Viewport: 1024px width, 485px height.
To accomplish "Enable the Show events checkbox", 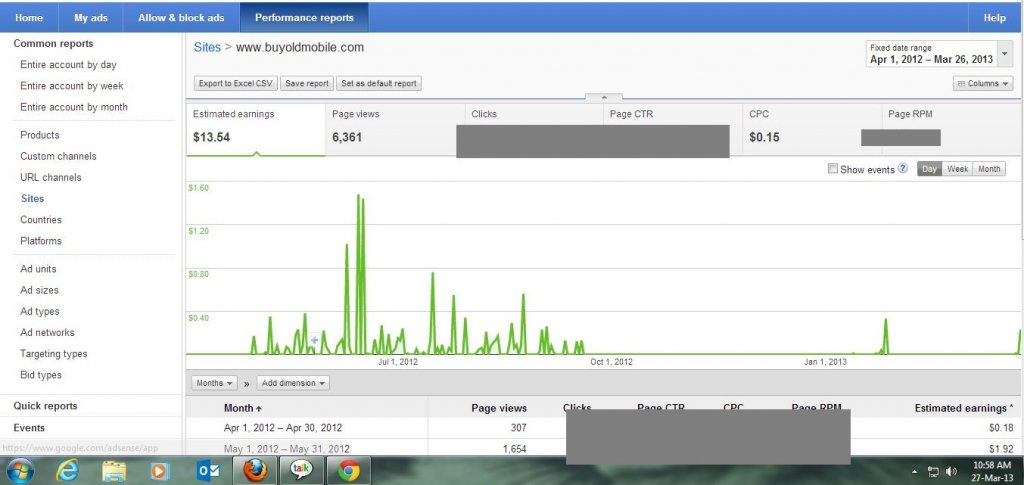I will coord(833,168).
